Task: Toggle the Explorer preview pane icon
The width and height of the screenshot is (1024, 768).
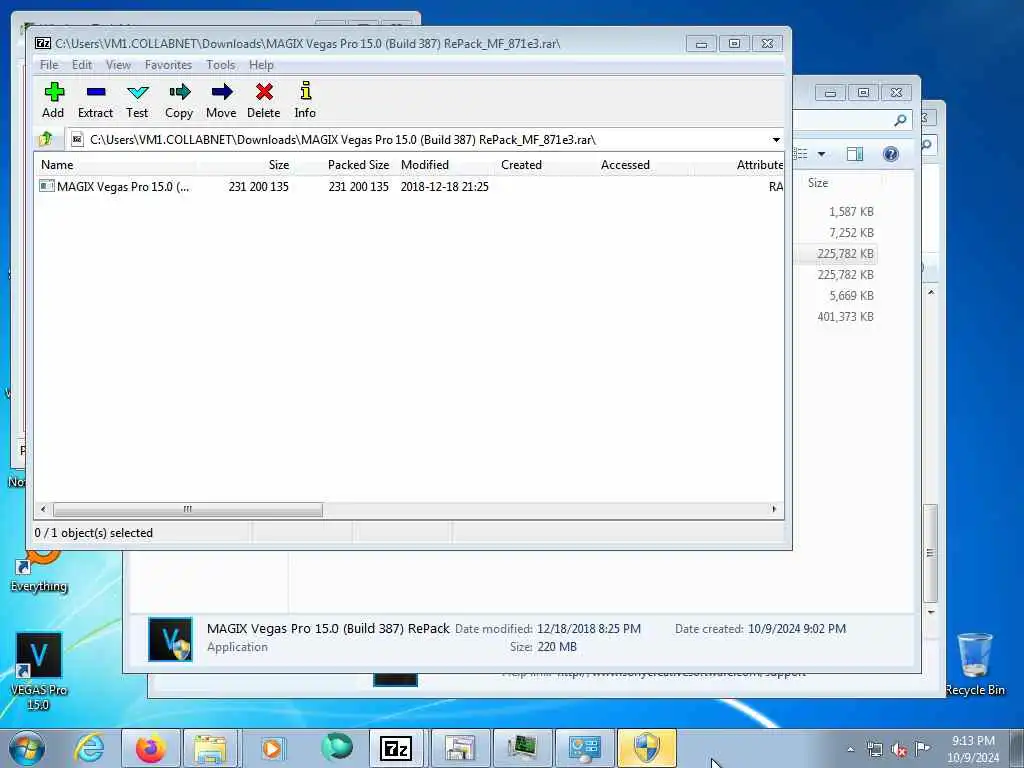Action: [x=855, y=154]
